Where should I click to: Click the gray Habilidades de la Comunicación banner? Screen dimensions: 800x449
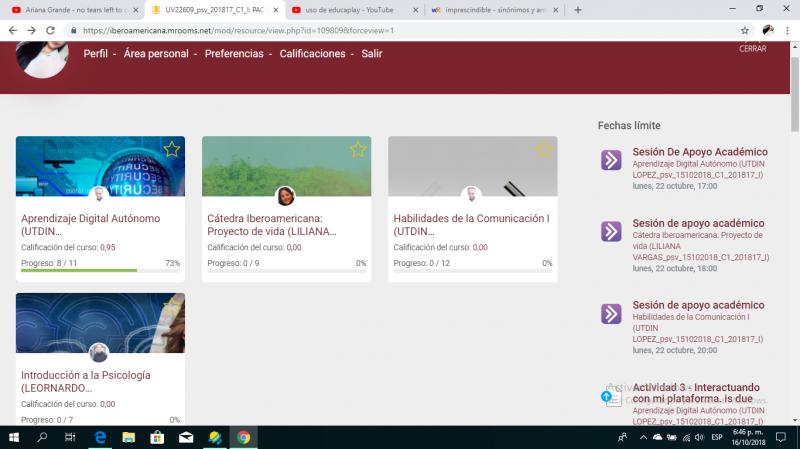(x=473, y=166)
